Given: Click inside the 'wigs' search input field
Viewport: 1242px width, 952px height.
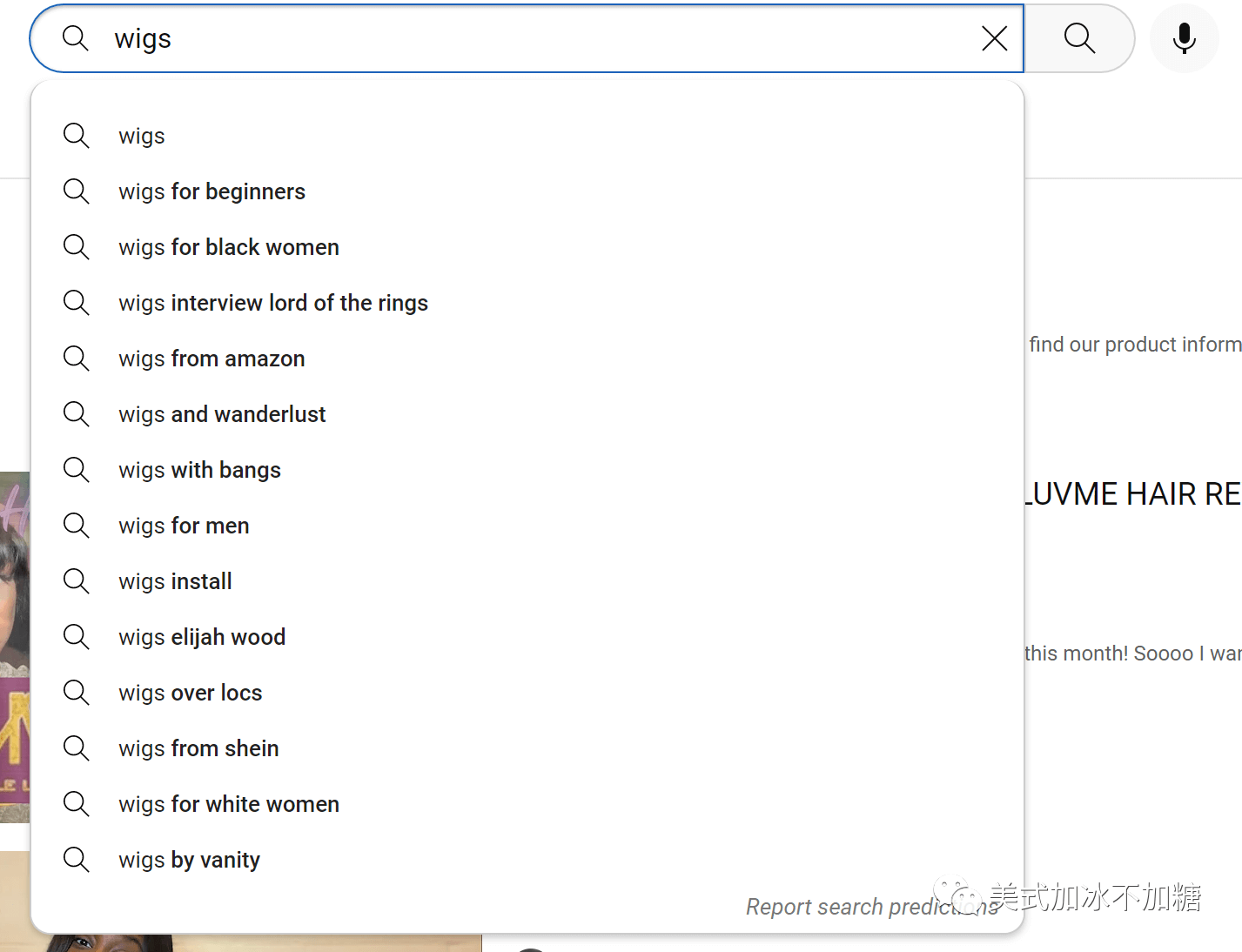Looking at the screenshot, I should [522, 38].
